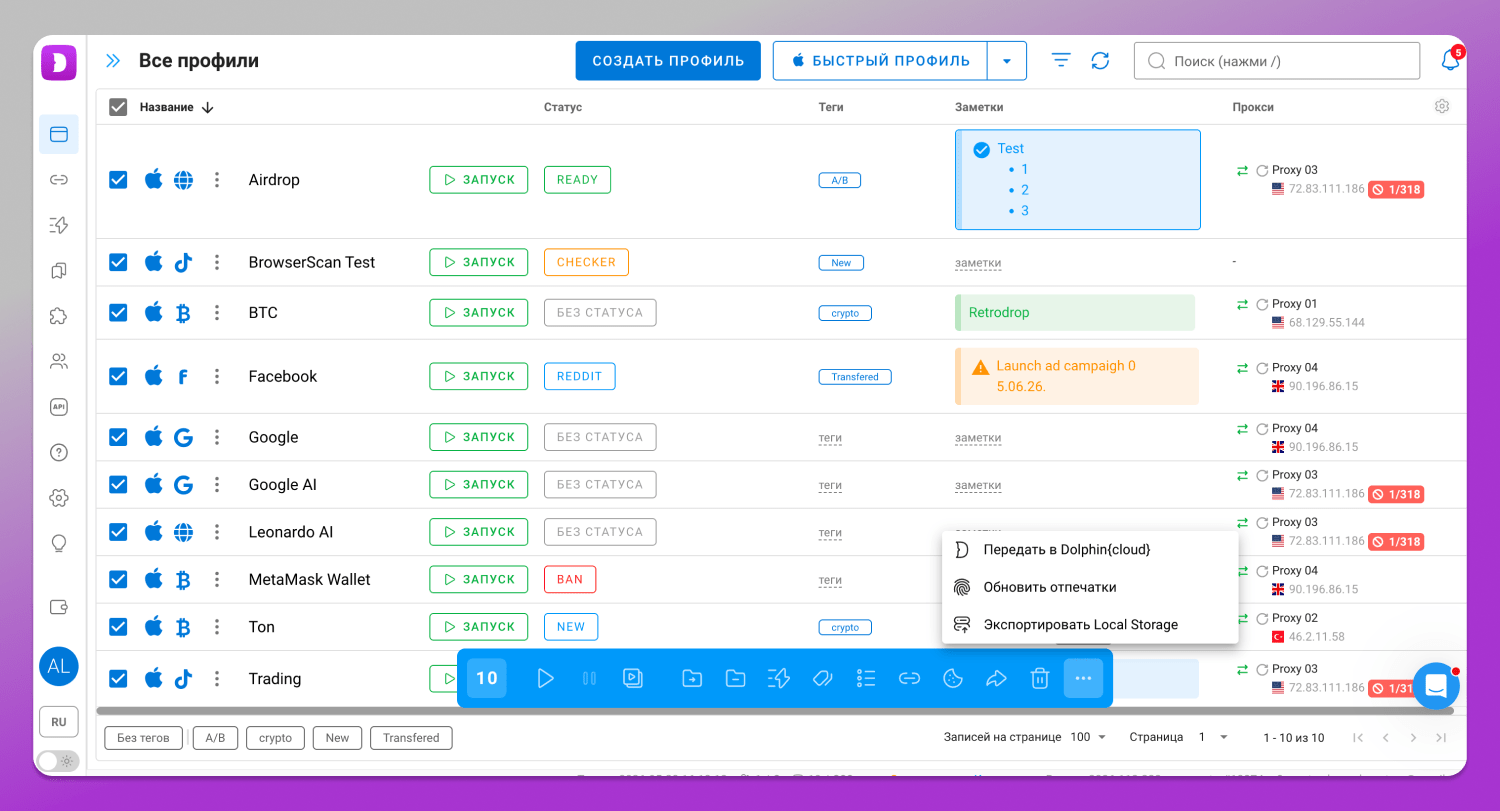Screen dimensions: 1500x811
Task: Launch the BrowserScan Test profile
Action: pyautogui.click(x=479, y=262)
